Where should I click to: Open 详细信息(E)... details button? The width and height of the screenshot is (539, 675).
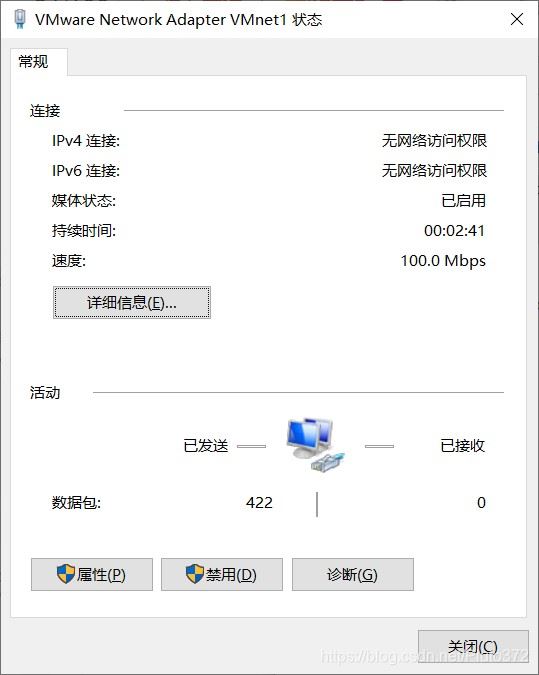tap(132, 303)
